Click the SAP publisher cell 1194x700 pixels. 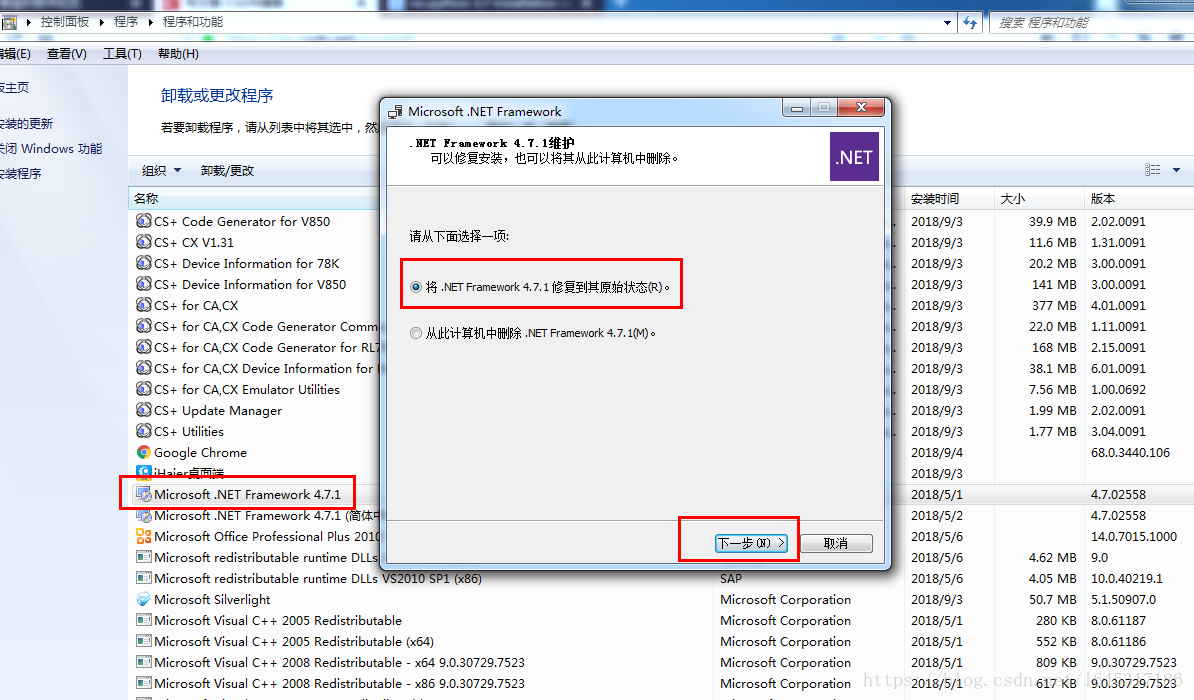pos(731,579)
